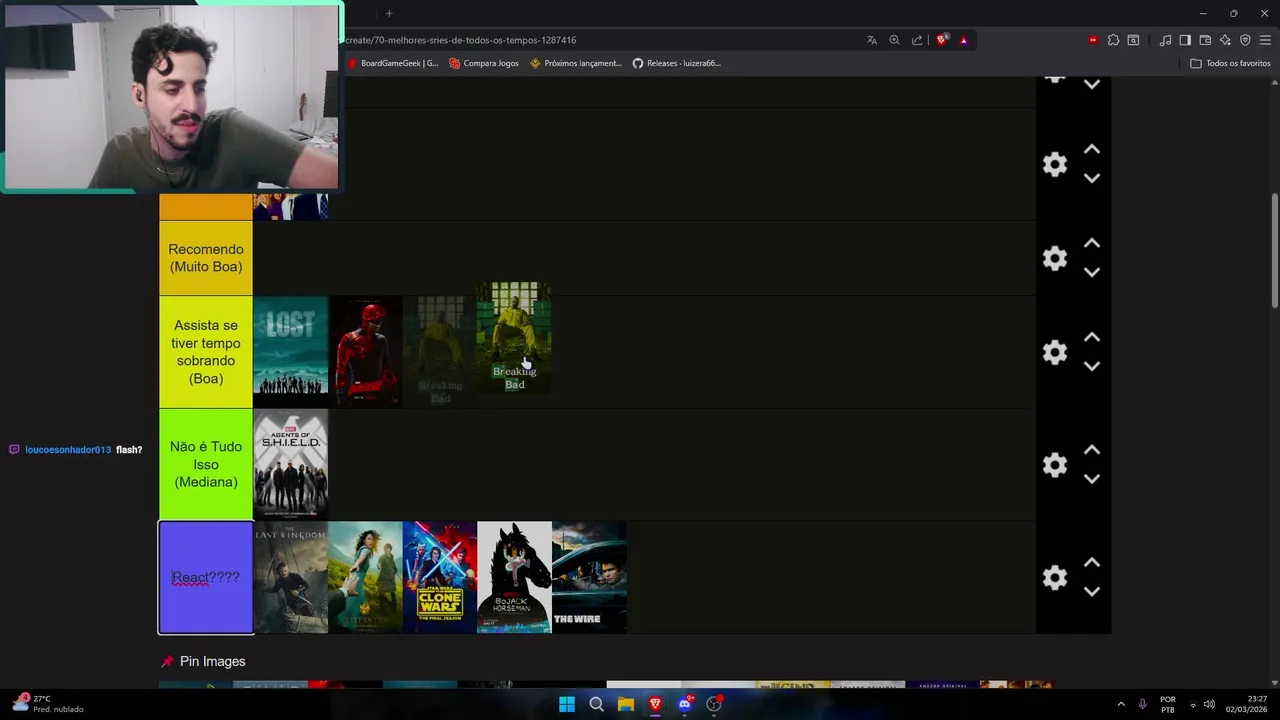Click the up arrow of the unlabeled top row

(x=1092, y=149)
